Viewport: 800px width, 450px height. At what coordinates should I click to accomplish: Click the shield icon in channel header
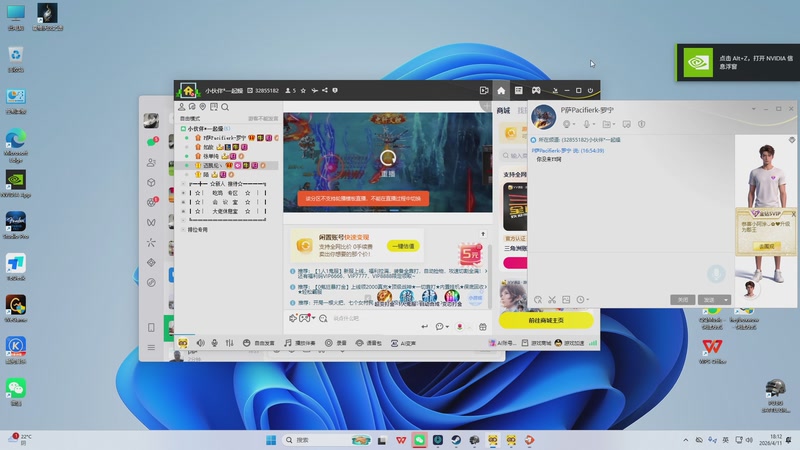pyautogui.click(x=335, y=90)
